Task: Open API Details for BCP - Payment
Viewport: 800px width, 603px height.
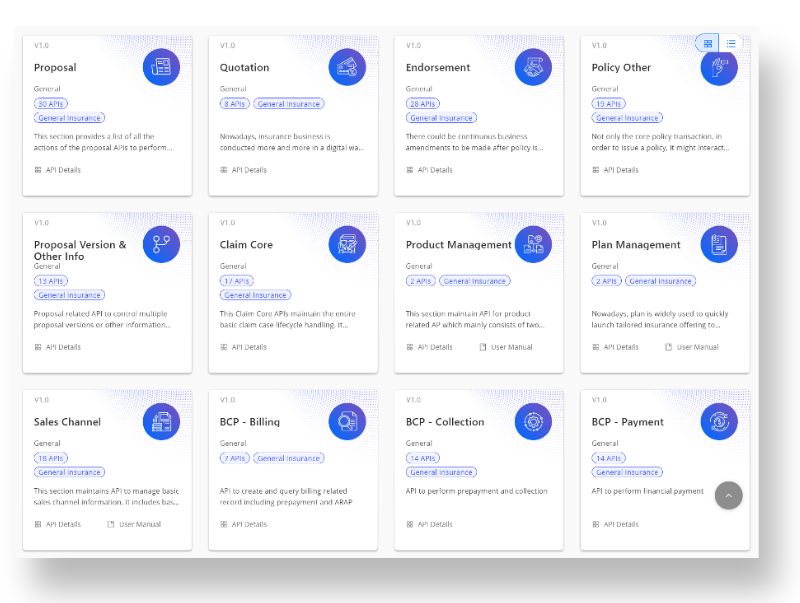Action: [618, 524]
